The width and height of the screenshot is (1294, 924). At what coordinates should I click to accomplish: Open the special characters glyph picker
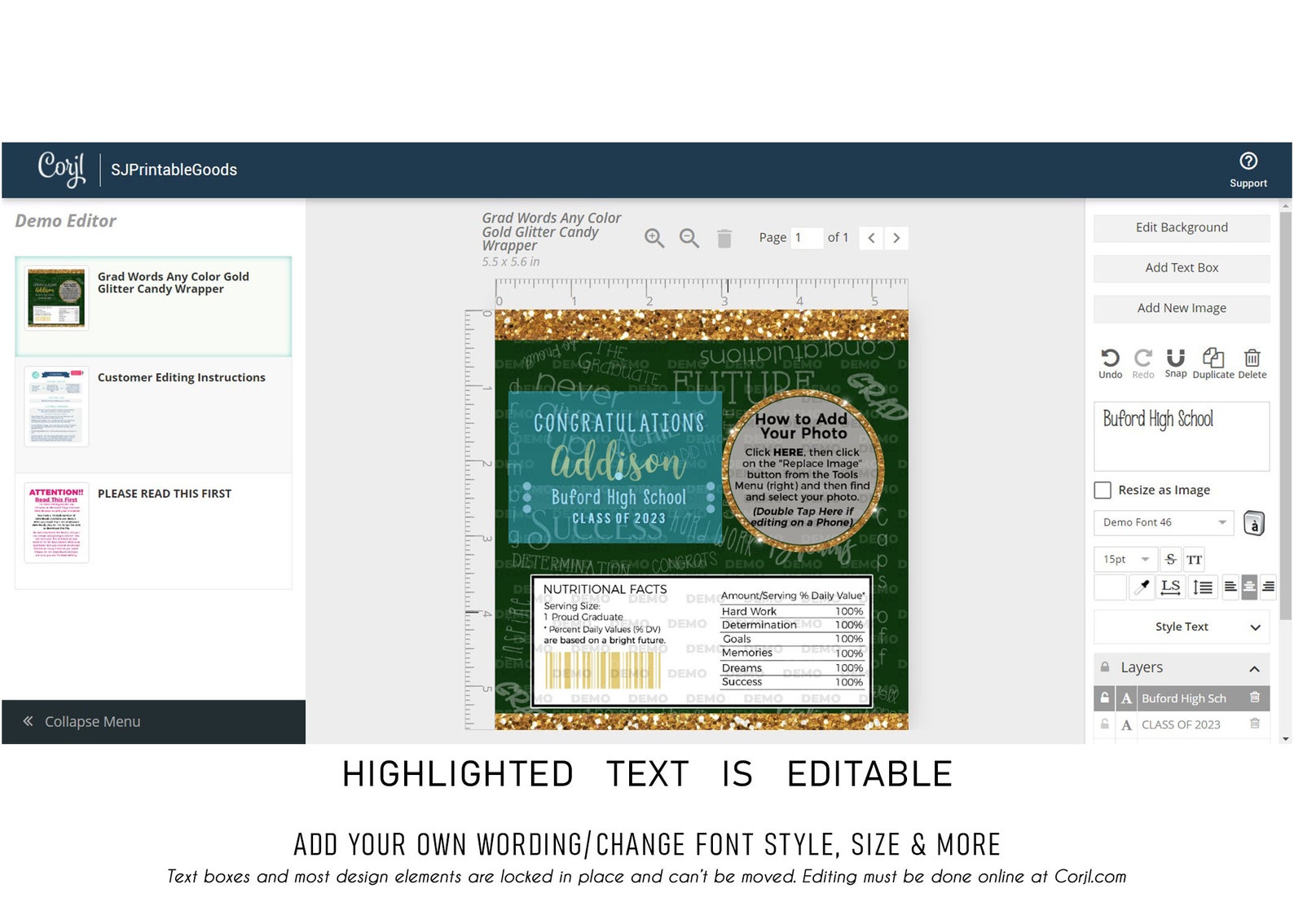[1254, 523]
